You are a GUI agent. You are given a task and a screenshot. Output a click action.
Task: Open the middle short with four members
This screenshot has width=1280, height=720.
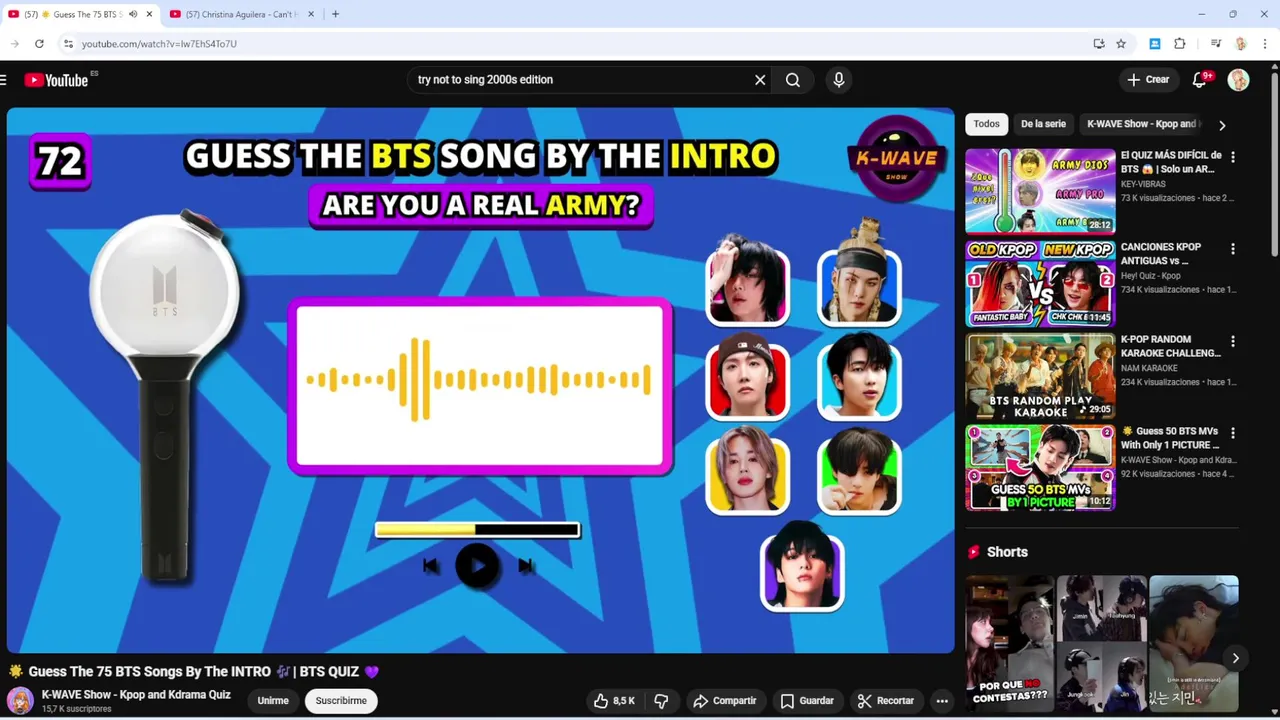coord(1101,644)
